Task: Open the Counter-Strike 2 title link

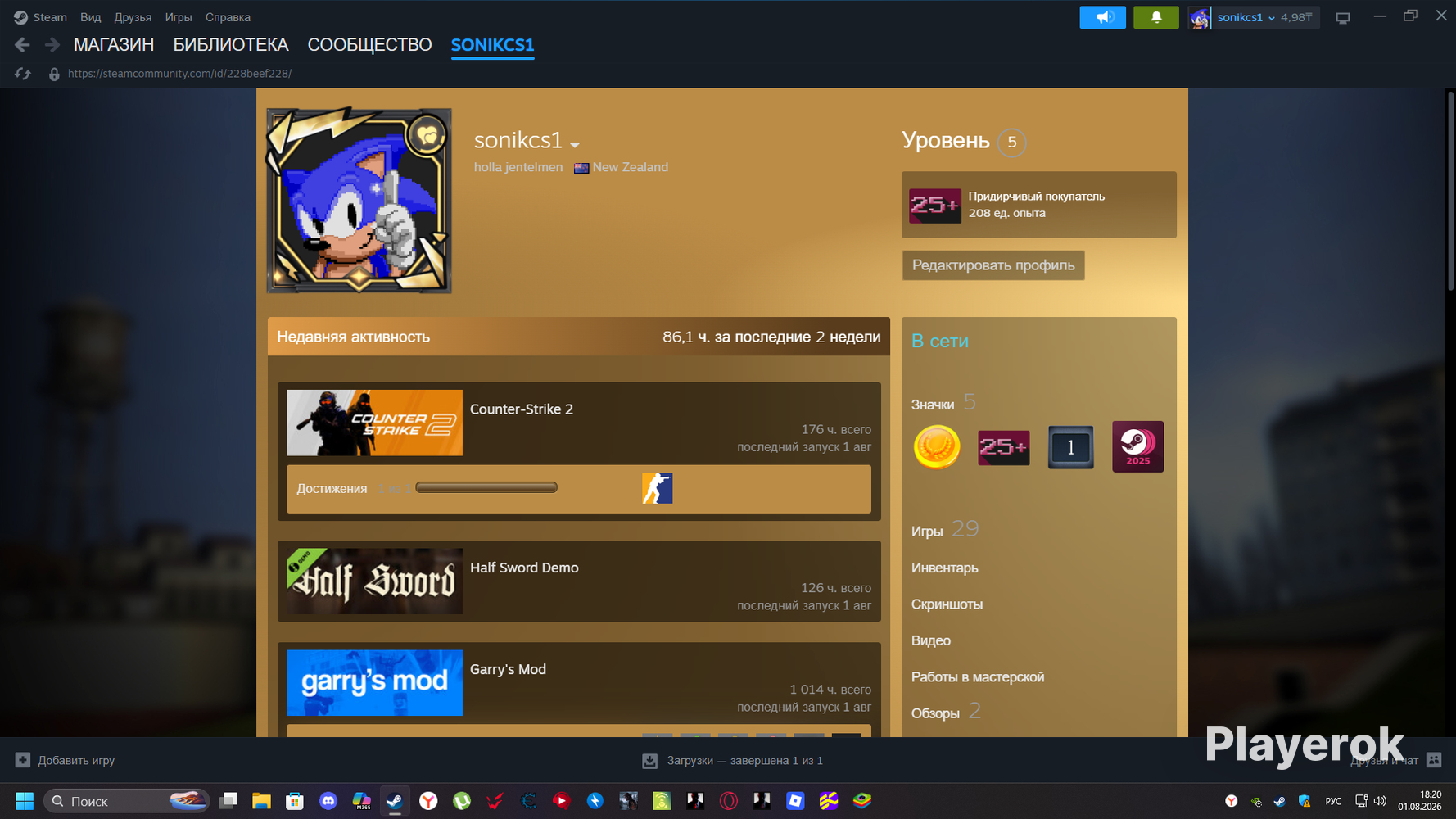Action: pos(522,409)
